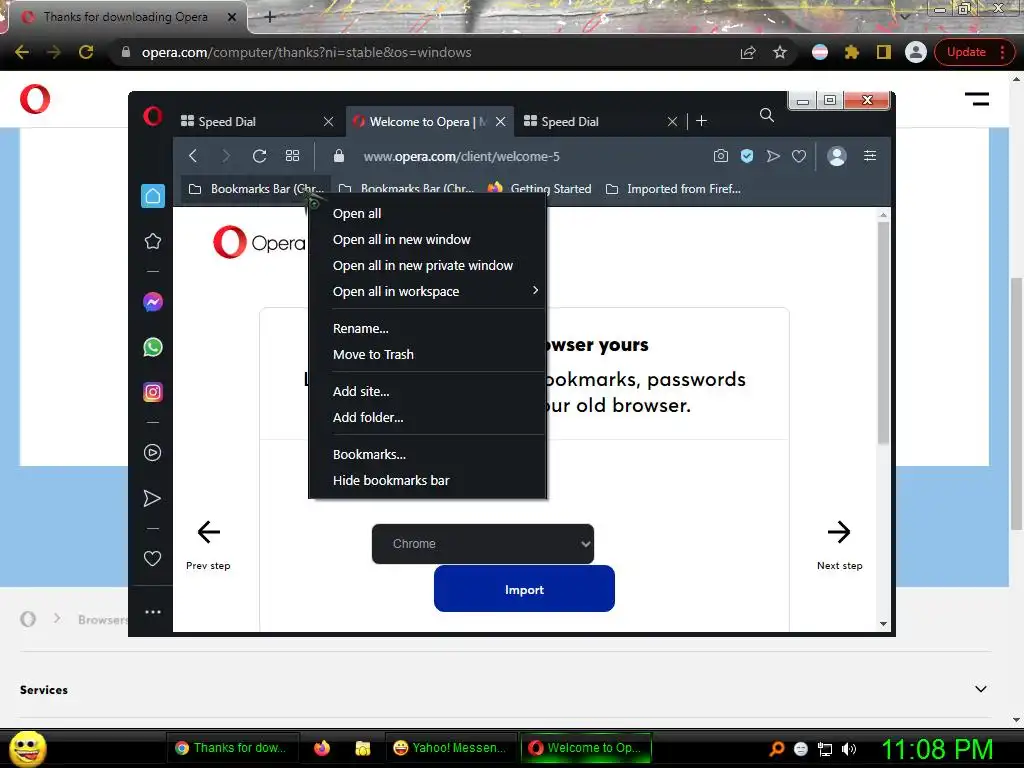Open Player icon in Opera sidebar
Viewport: 1024px width, 768px height.
pyautogui.click(x=153, y=453)
